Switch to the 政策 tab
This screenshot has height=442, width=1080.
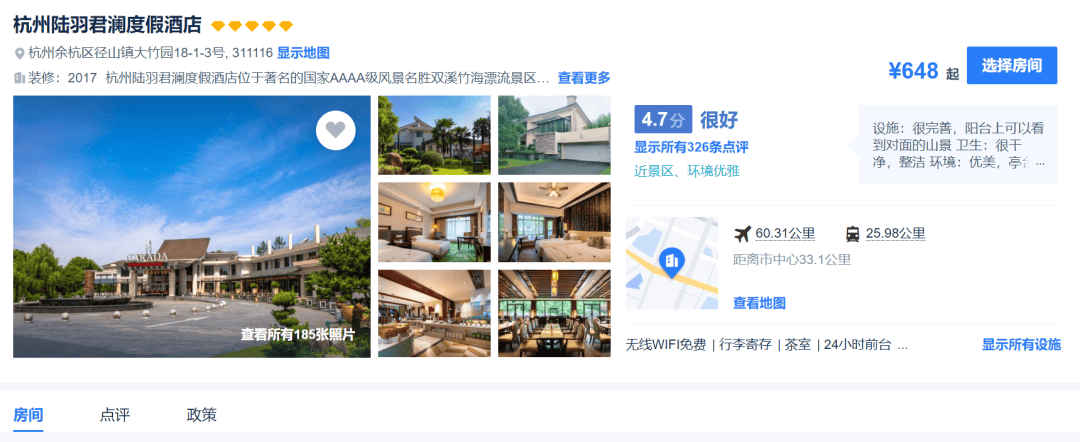click(201, 415)
